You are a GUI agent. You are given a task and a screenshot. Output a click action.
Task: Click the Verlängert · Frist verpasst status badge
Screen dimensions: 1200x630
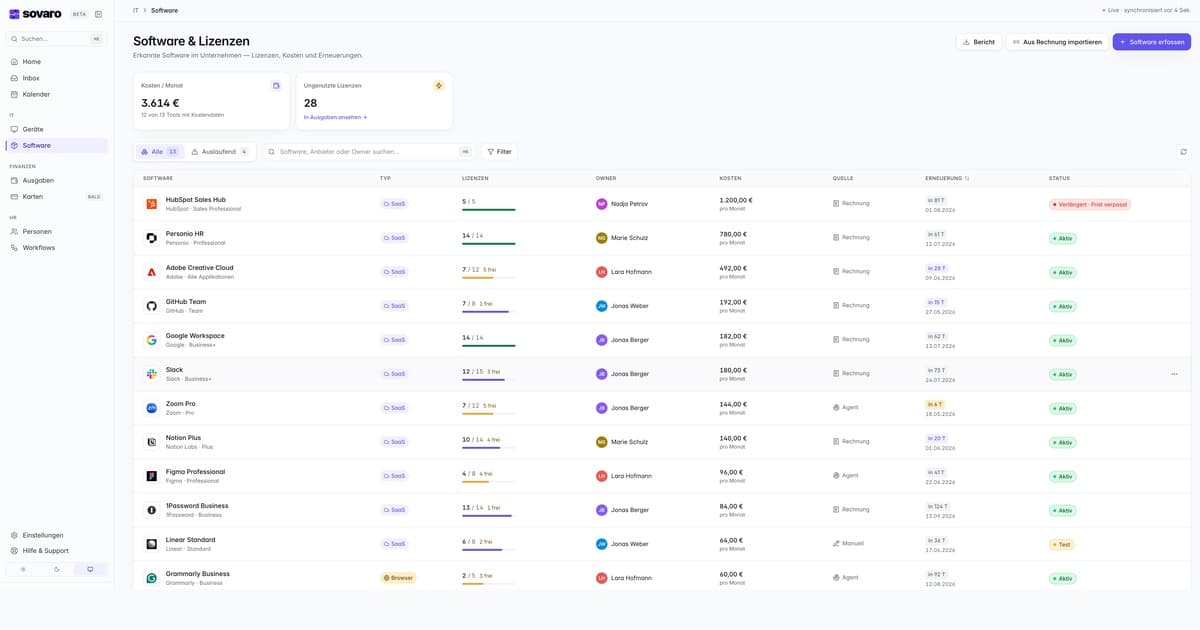(1090, 204)
